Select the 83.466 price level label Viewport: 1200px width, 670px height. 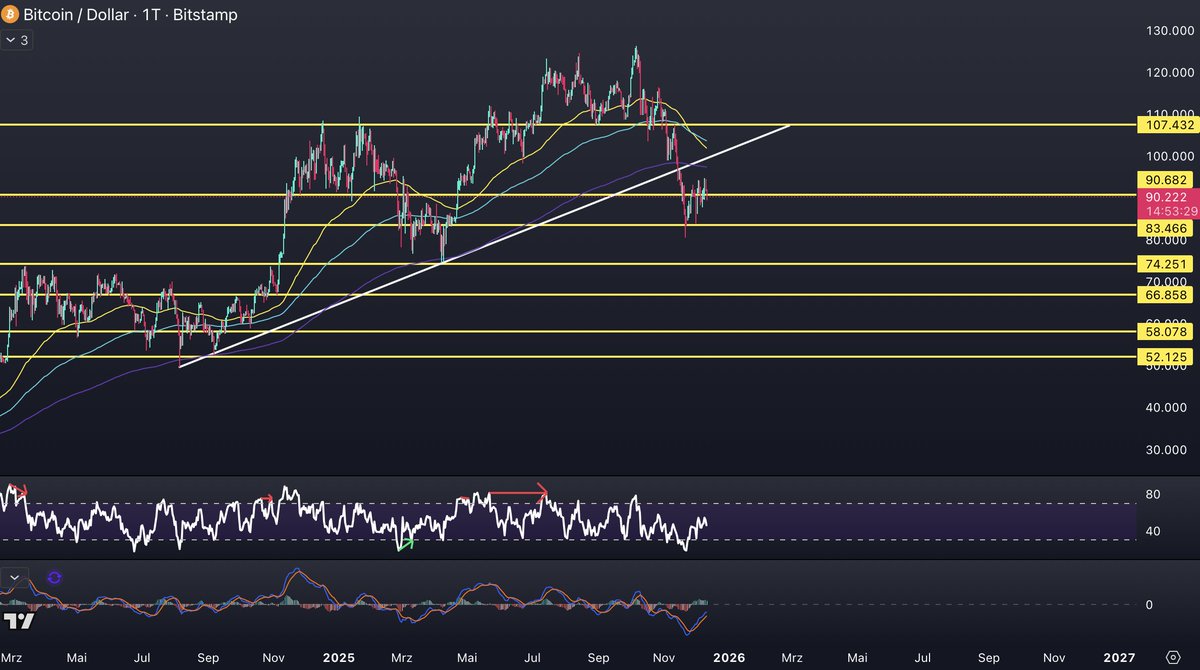click(1167, 229)
